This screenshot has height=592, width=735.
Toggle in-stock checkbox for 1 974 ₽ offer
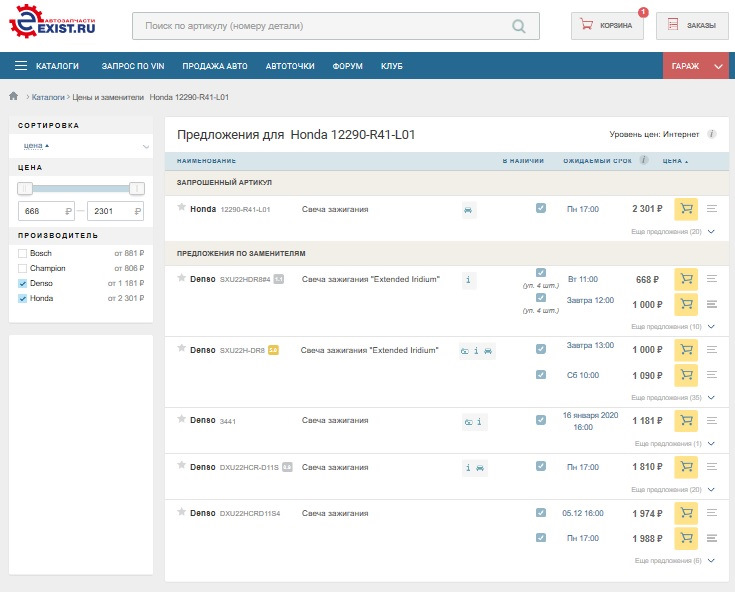pyautogui.click(x=541, y=512)
